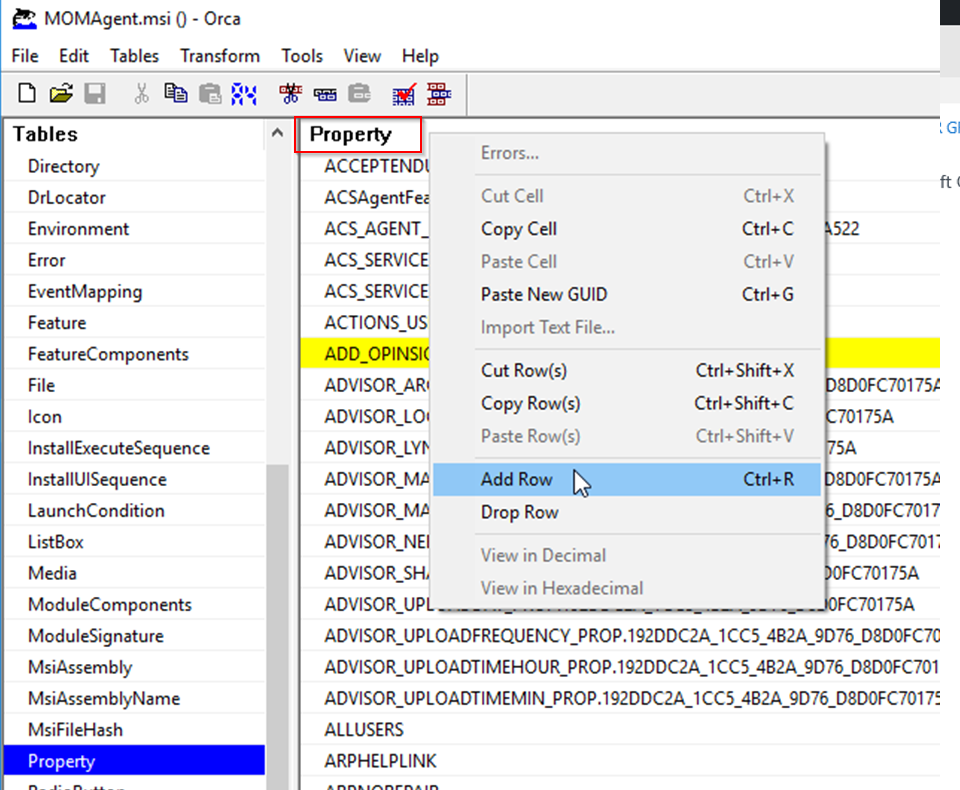The width and height of the screenshot is (960, 790).
Task: Open the Tables menu in menu bar
Action: pyautogui.click(x=134, y=56)
